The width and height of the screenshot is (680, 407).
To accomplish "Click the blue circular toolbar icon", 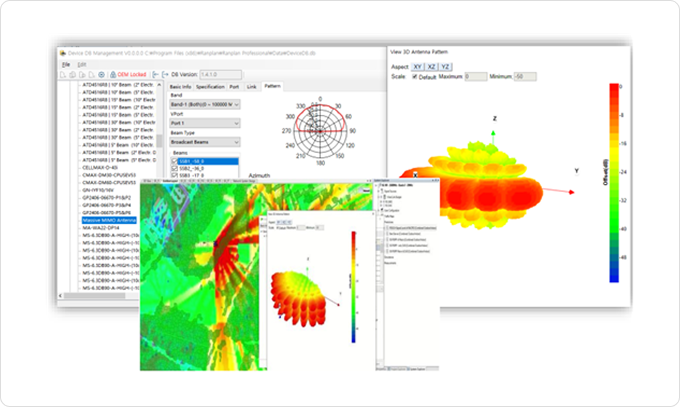I will [x=102, y=74].
